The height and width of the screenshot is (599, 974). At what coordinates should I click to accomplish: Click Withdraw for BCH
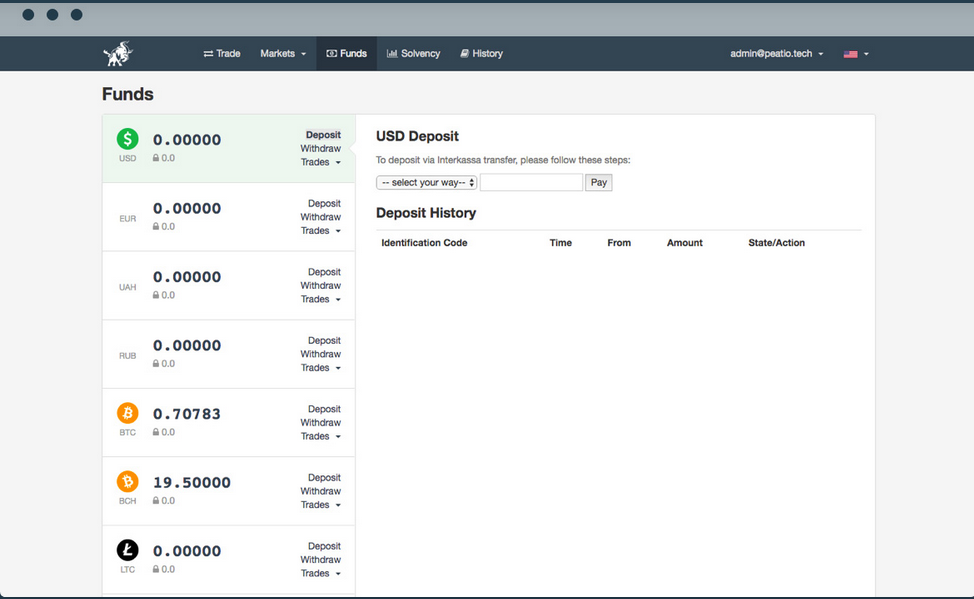pyautogui.click(x=321, y=491)
